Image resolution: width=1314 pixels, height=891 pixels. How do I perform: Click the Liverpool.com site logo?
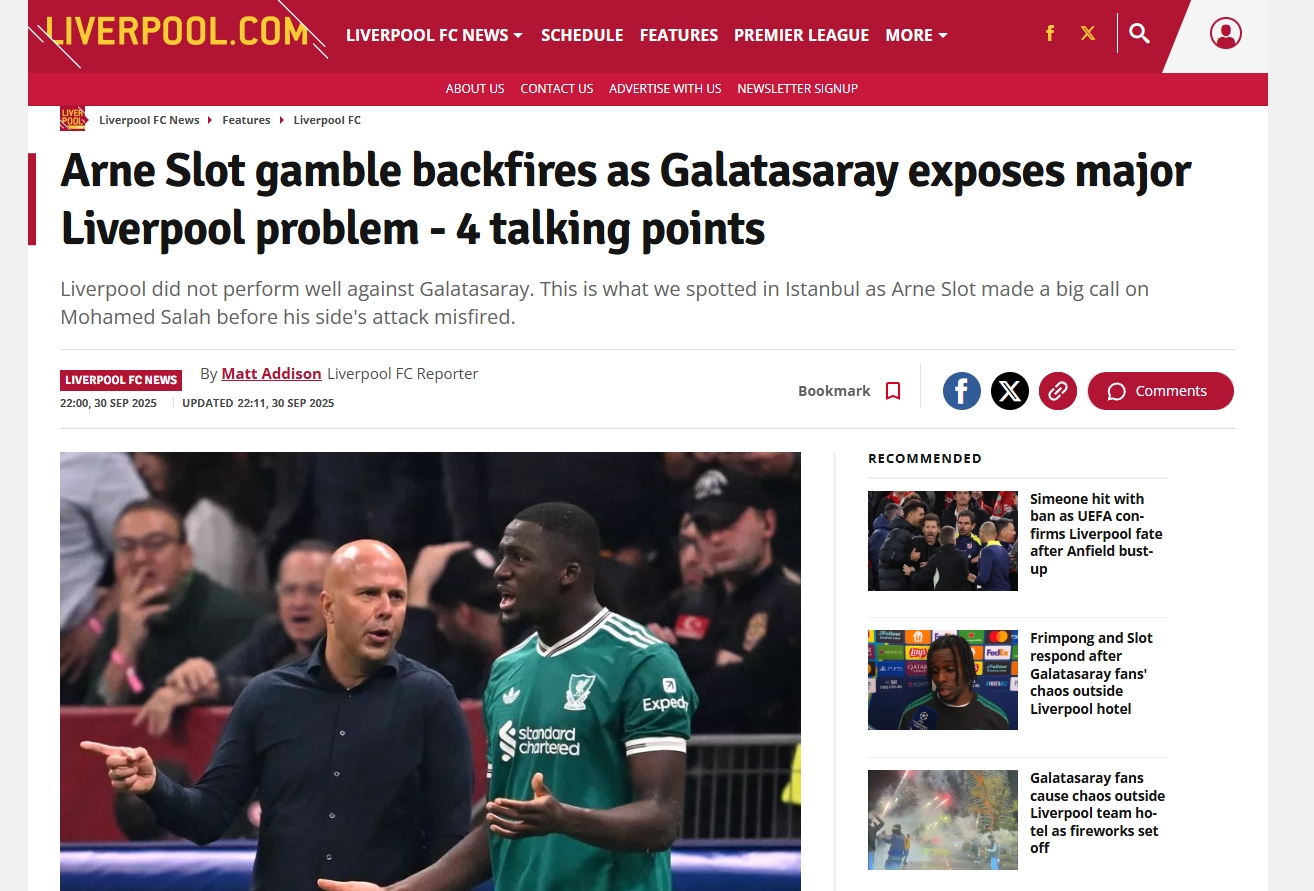pos(177,32)
